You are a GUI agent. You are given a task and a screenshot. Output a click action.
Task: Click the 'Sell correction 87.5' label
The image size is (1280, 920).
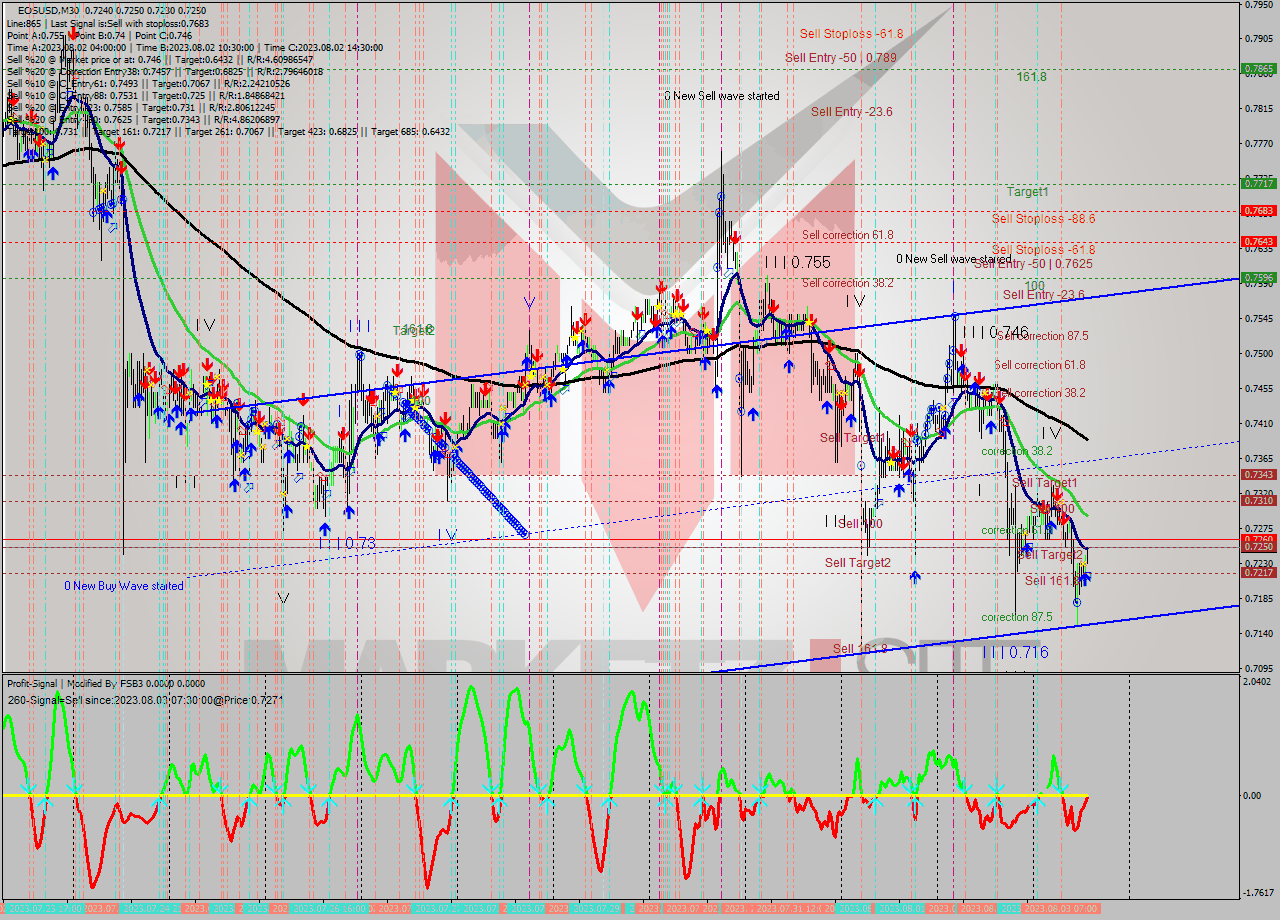[x=1041, y=336]
